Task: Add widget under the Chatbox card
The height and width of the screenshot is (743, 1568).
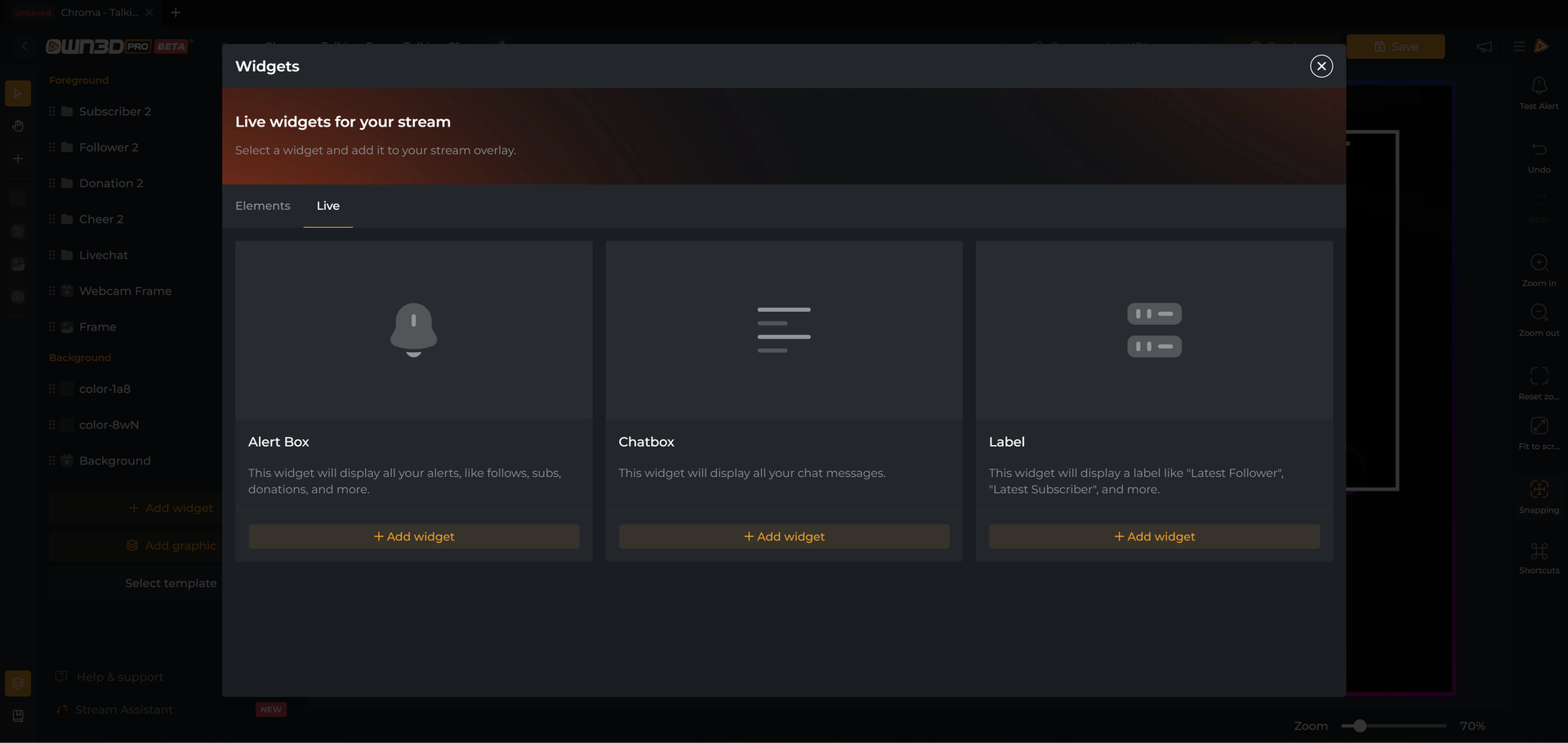Action: [x=783, y=536]
